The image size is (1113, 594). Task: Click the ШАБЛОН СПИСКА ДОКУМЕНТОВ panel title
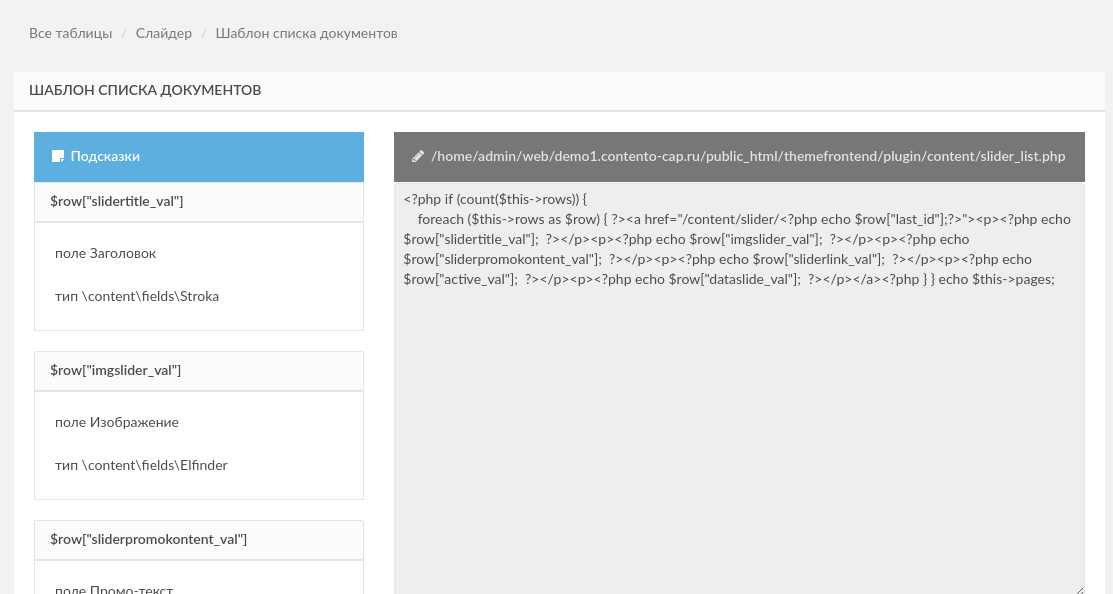145,90
